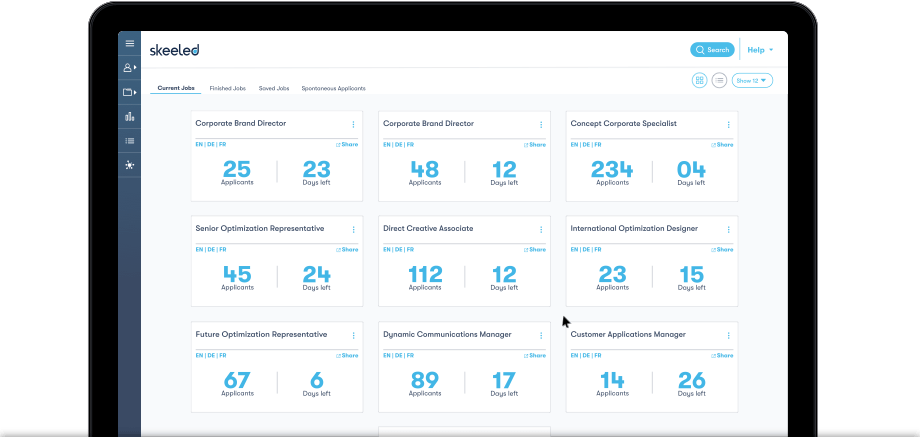Click the Search button
920x437 pixels.
tap(712, 50)
